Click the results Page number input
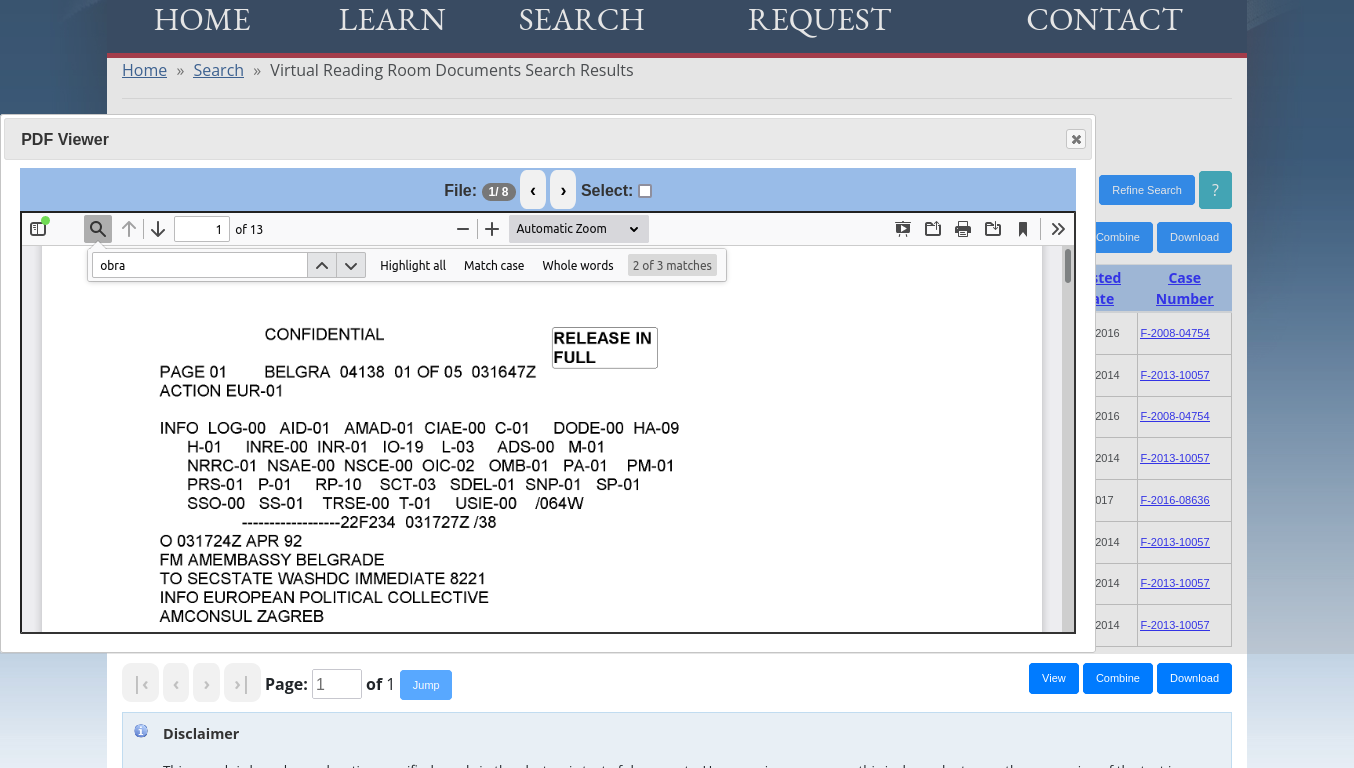The height and width of the screenshot is (768, 1354). (337, 684)
